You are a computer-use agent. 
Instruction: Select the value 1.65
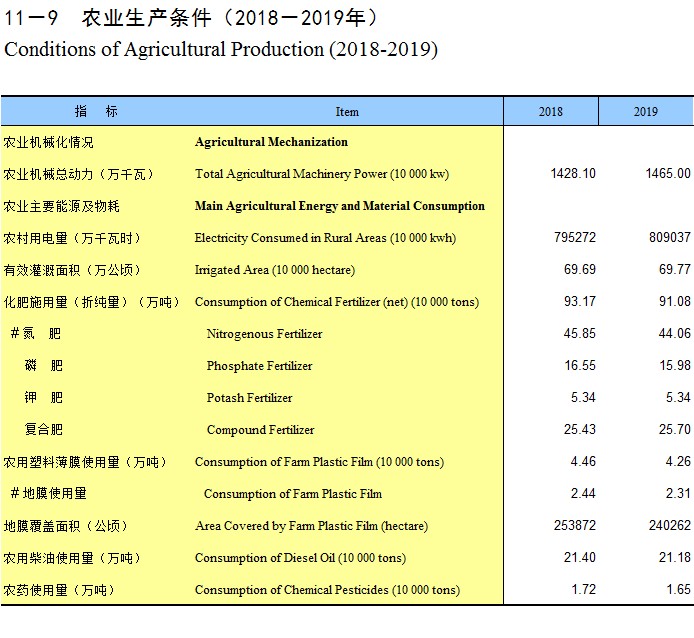pyautogui.click(x=679, y=589)
